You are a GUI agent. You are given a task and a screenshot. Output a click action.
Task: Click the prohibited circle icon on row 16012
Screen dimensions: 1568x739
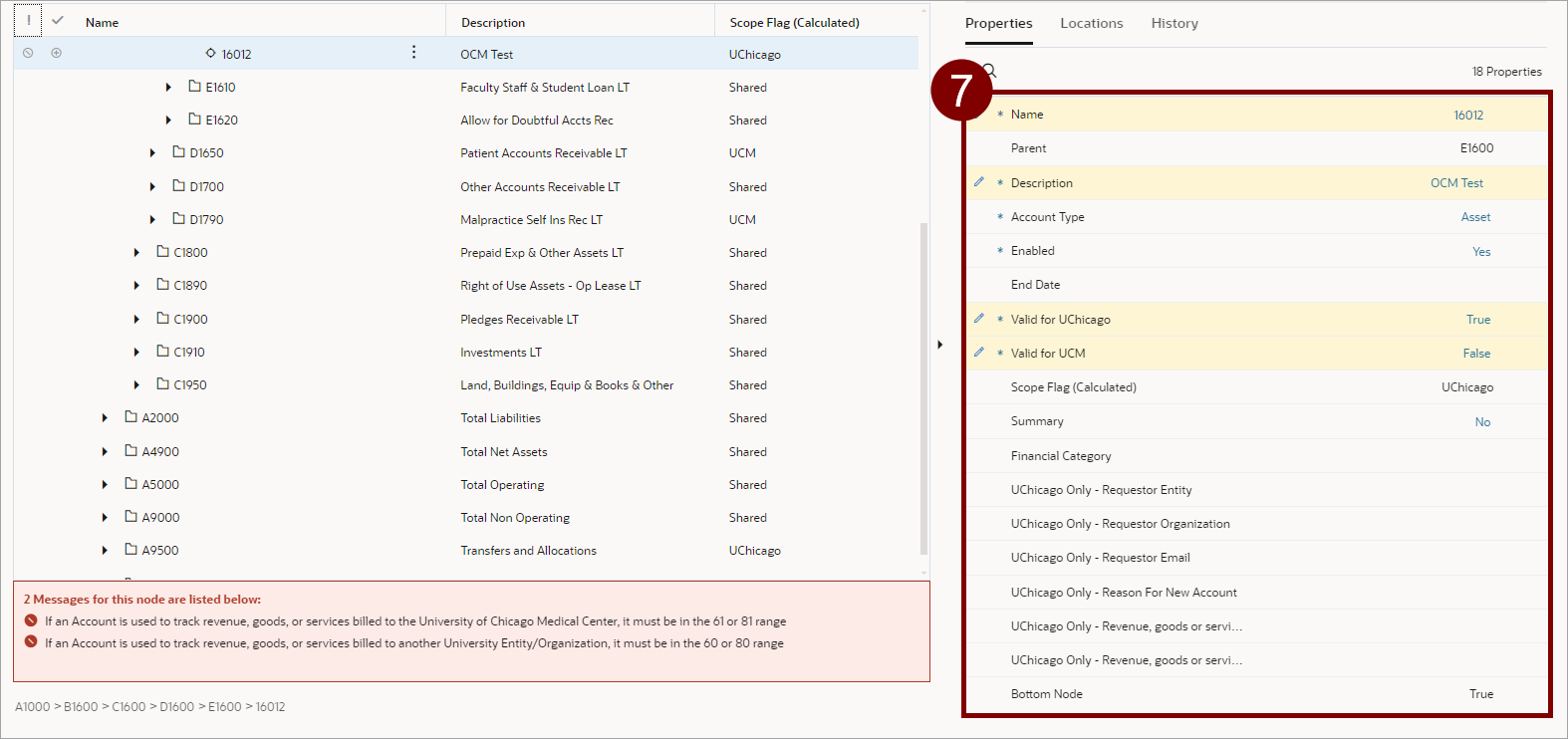(x=28, y=54)
